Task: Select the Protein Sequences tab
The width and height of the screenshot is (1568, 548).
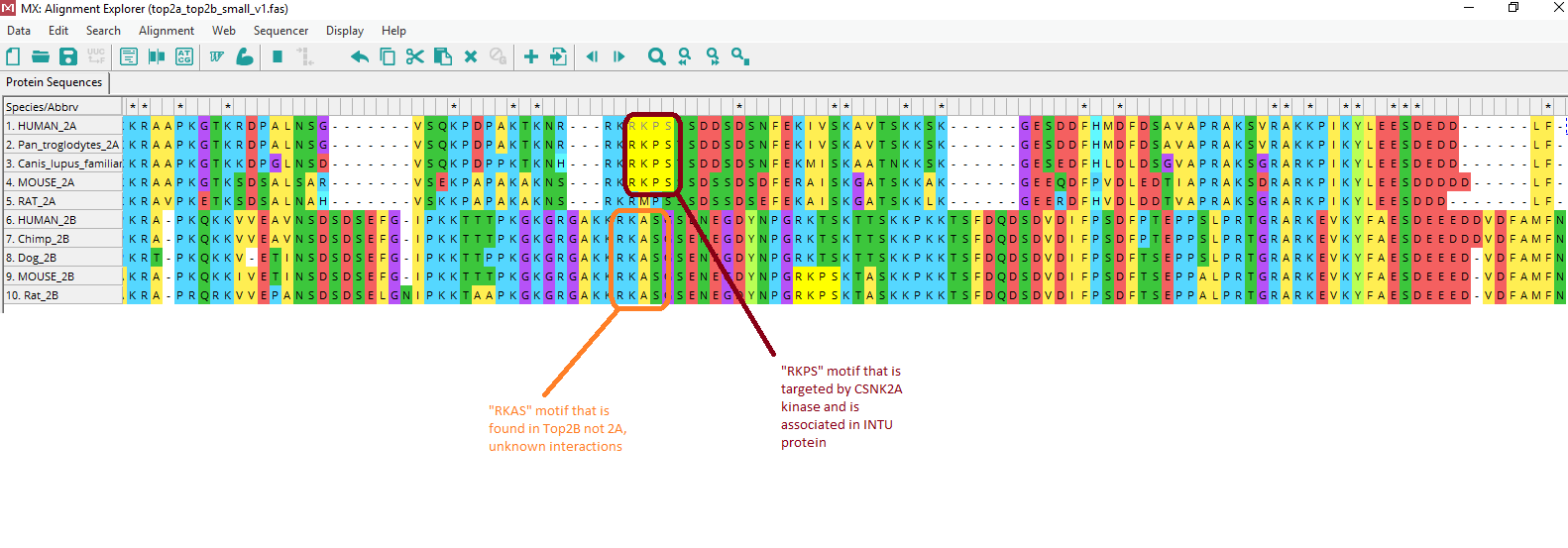Action: (55, 82)
